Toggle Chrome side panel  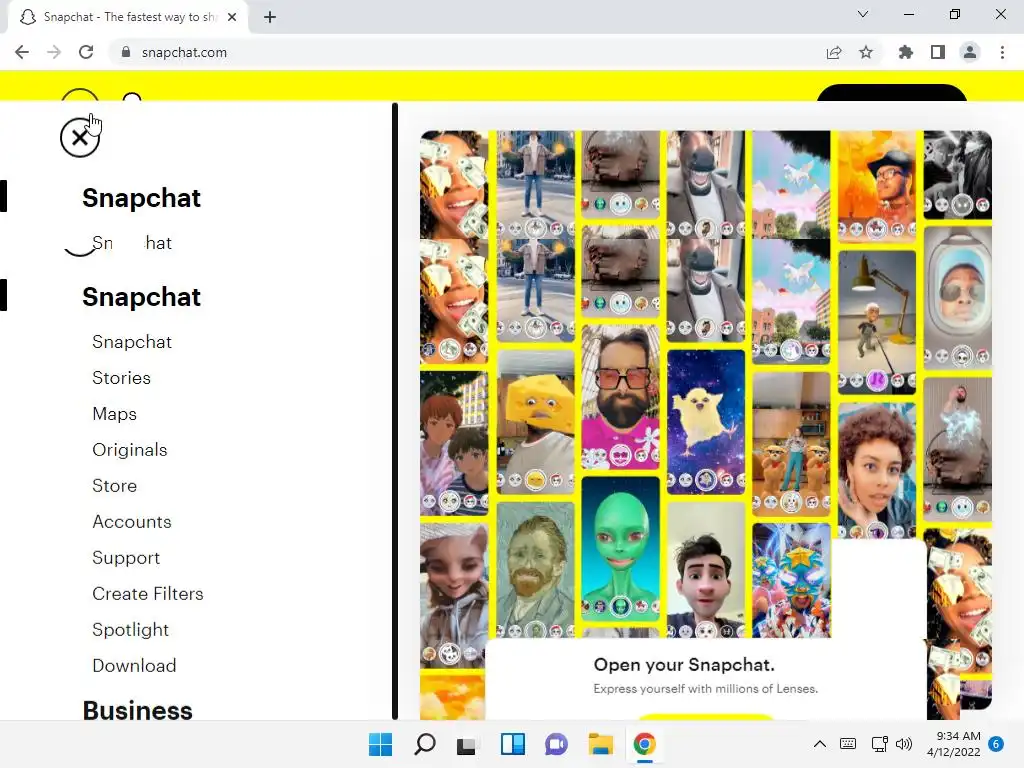(938, 52)
